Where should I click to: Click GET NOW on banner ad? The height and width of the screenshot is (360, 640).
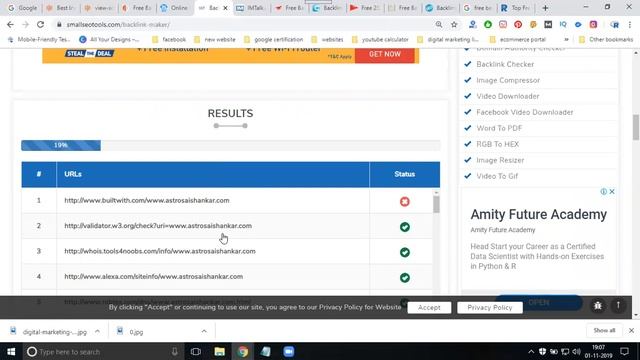pos(384,54)
